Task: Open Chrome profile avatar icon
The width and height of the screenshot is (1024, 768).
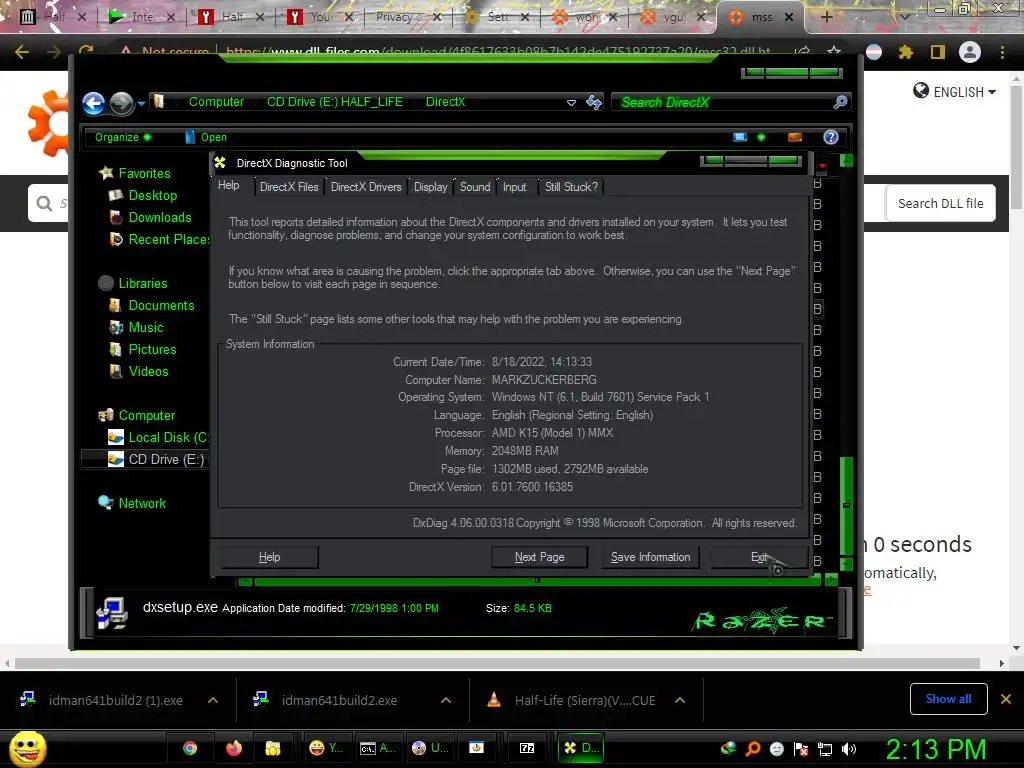Action: pos(970,52)
